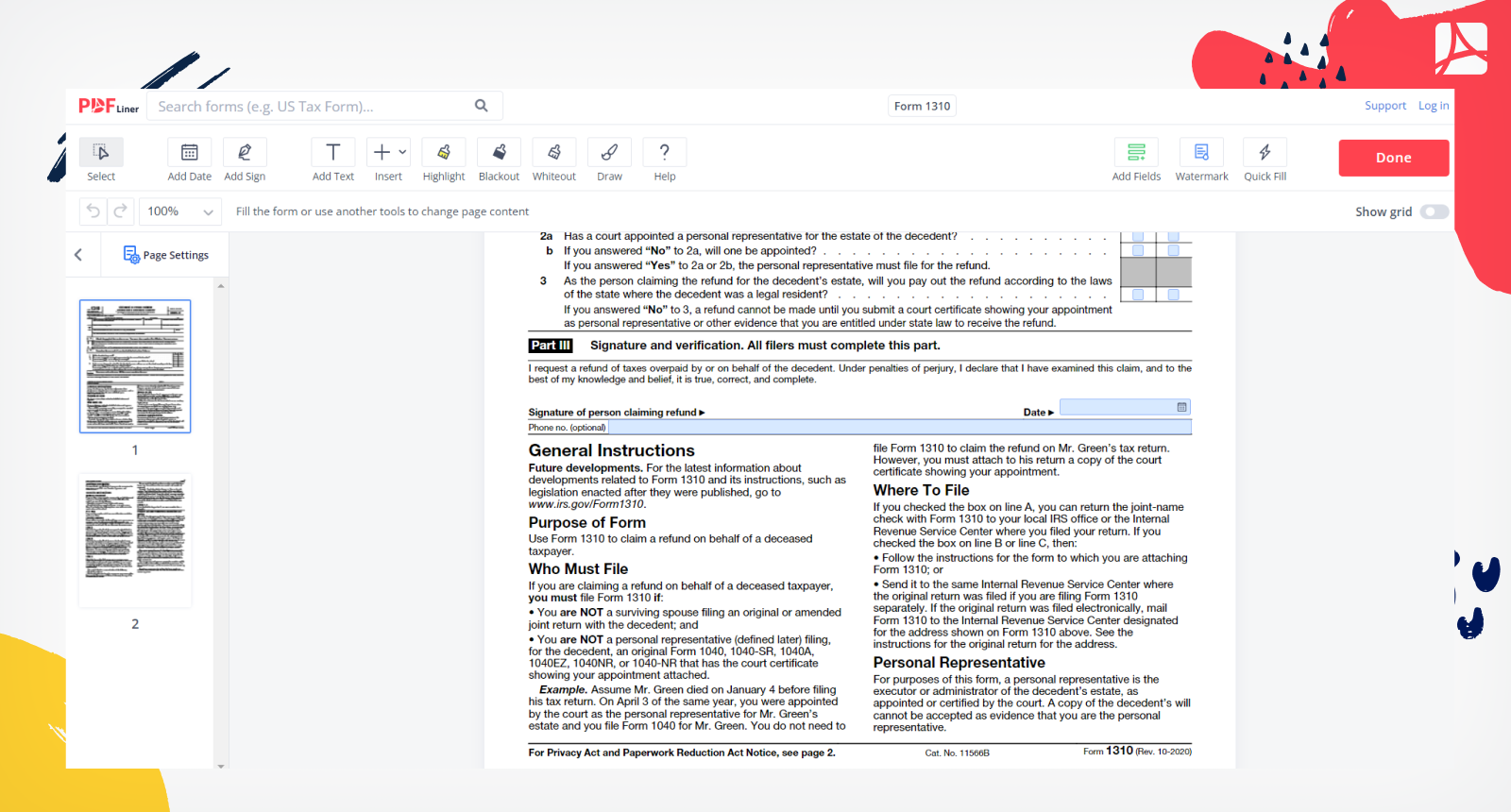
Task: Click the Done button
Action: click(x=1393, y=158)
